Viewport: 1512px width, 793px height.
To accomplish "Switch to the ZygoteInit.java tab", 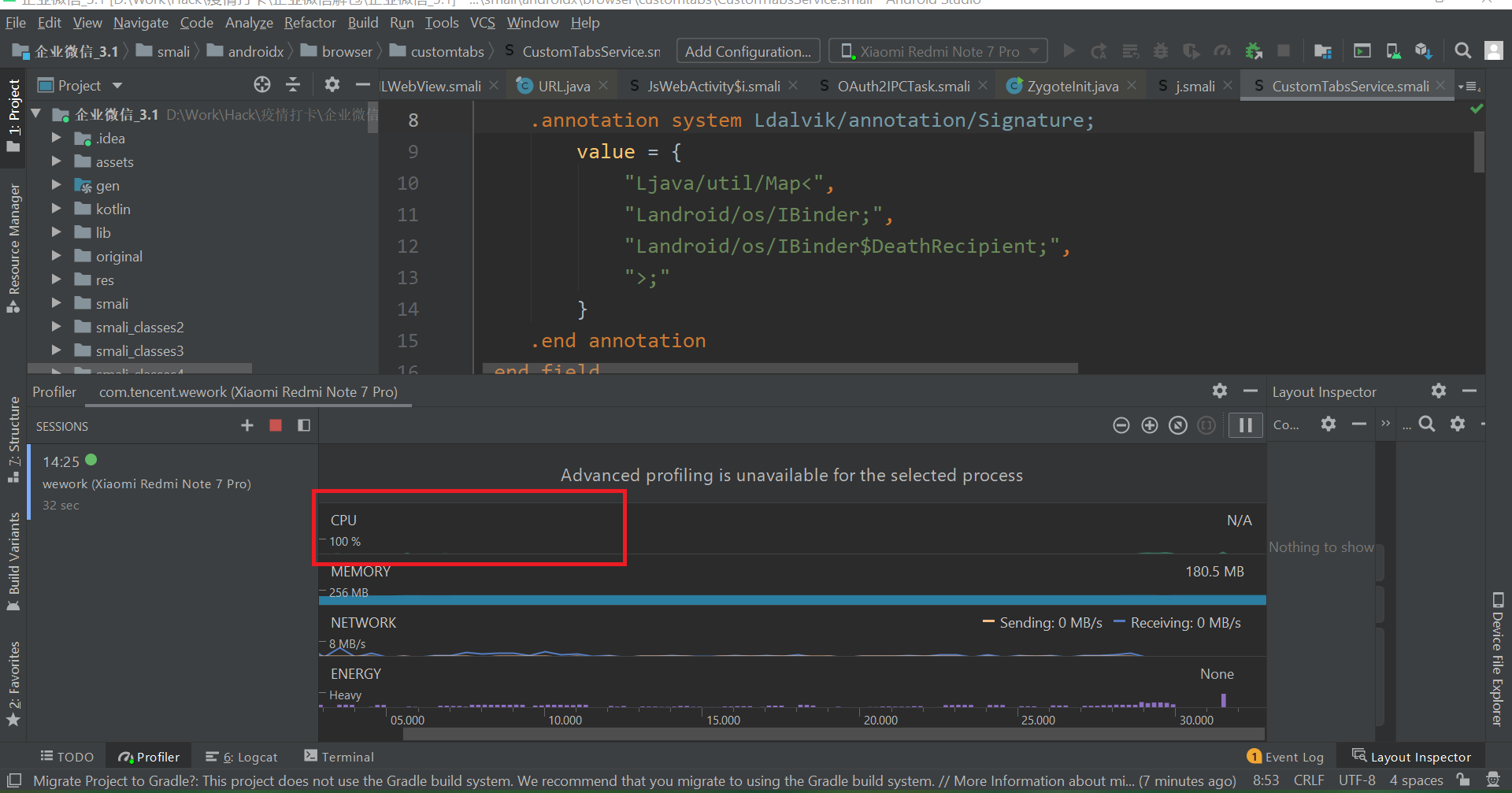I will point(1073,86).
